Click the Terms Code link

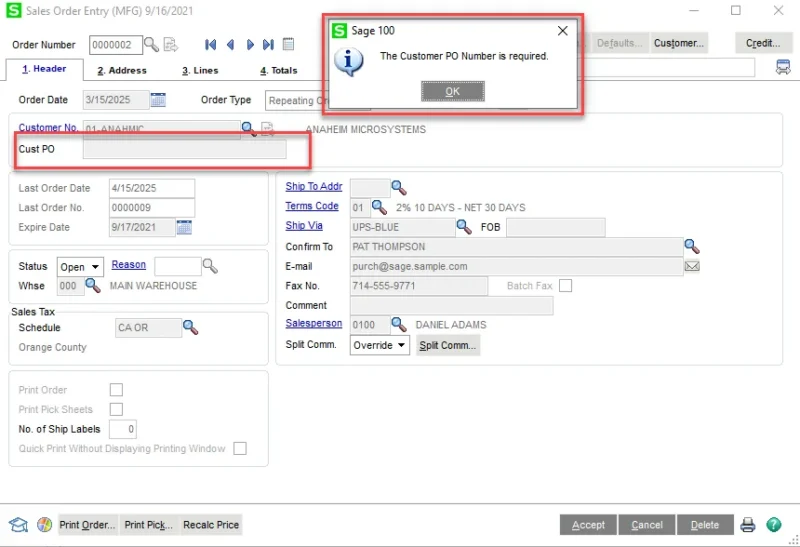(312, 206)
